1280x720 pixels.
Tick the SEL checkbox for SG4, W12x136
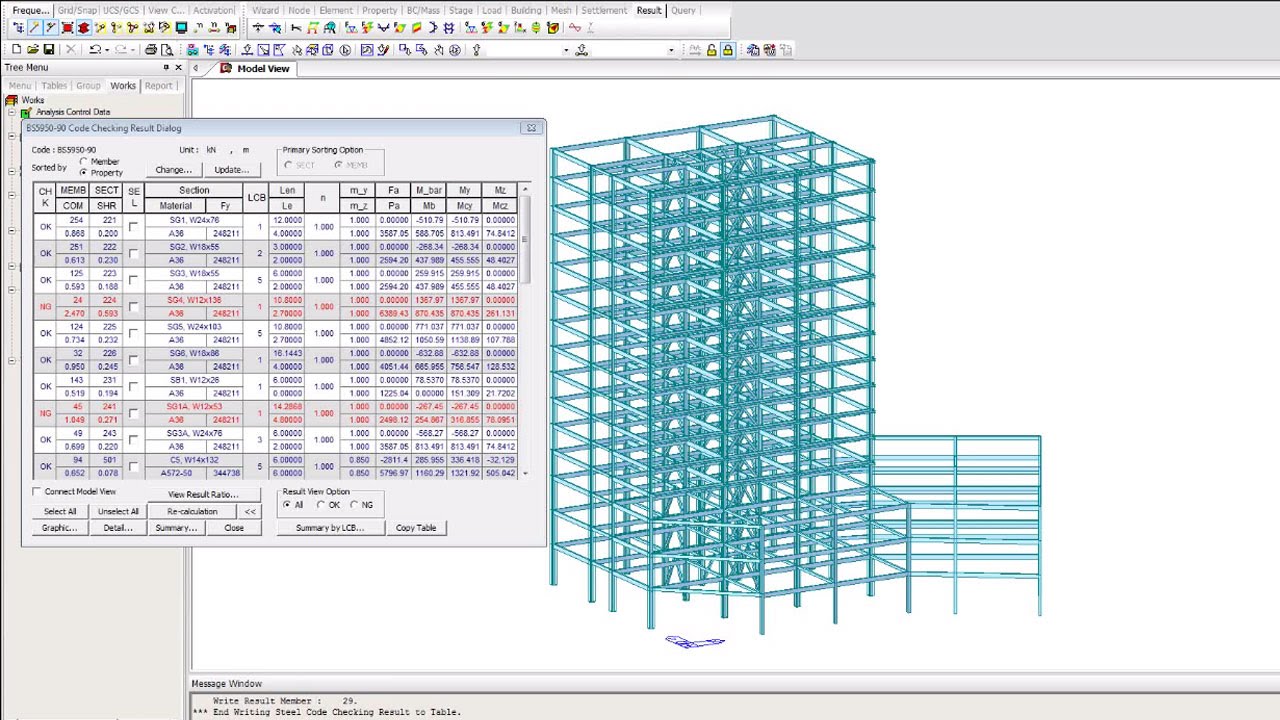pos(133,307)
